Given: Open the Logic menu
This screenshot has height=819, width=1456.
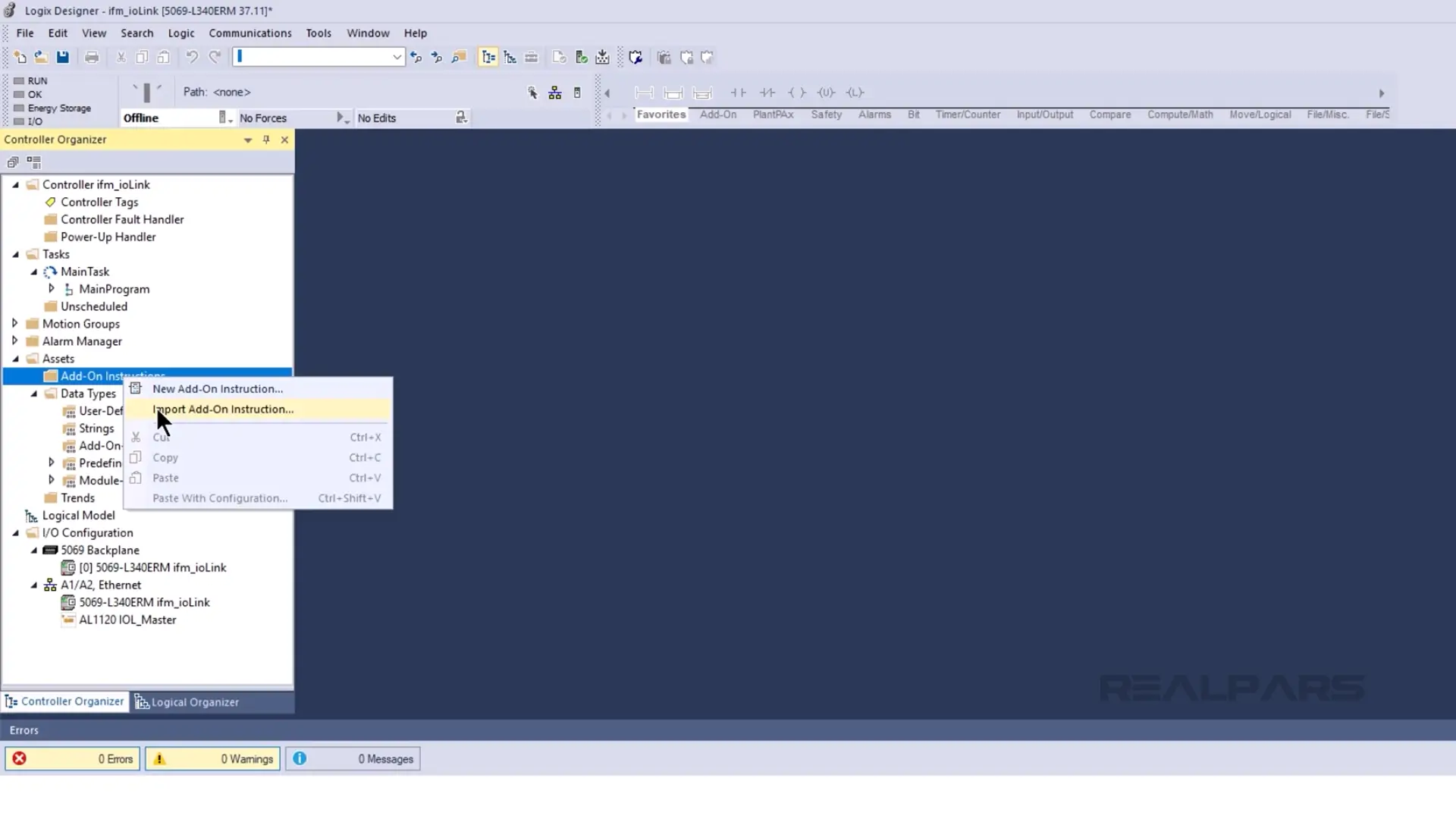Looking at the screenshot, I should click(x=181, y=33).
